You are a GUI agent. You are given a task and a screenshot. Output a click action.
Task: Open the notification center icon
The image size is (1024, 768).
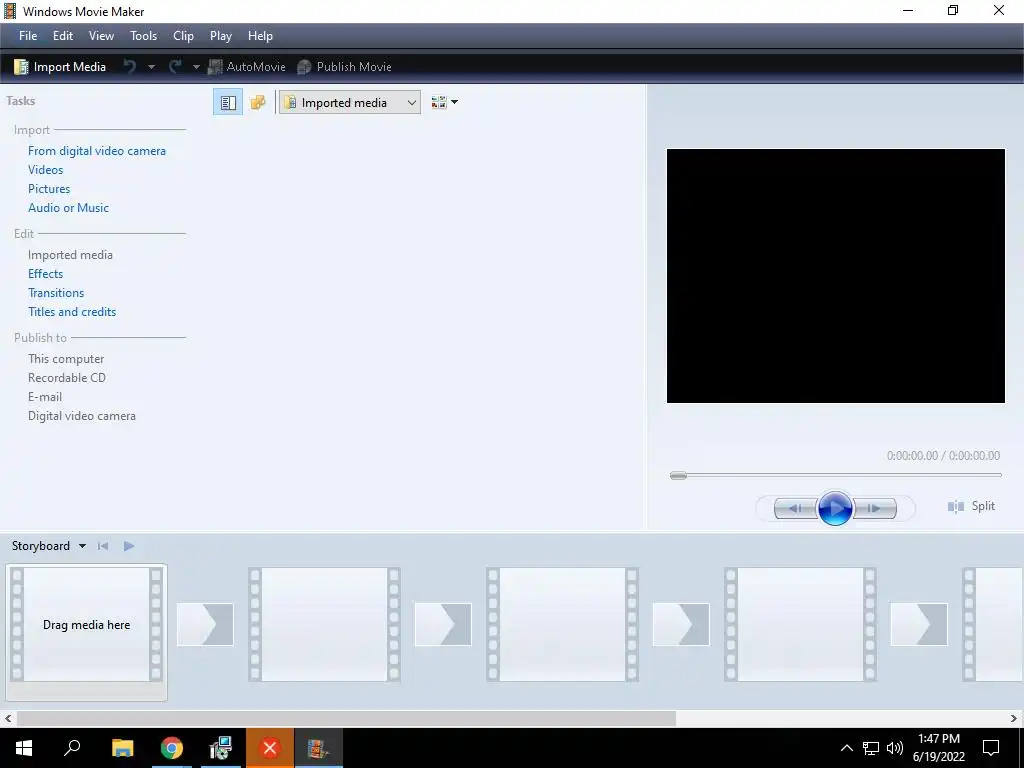tap(991, 748)
